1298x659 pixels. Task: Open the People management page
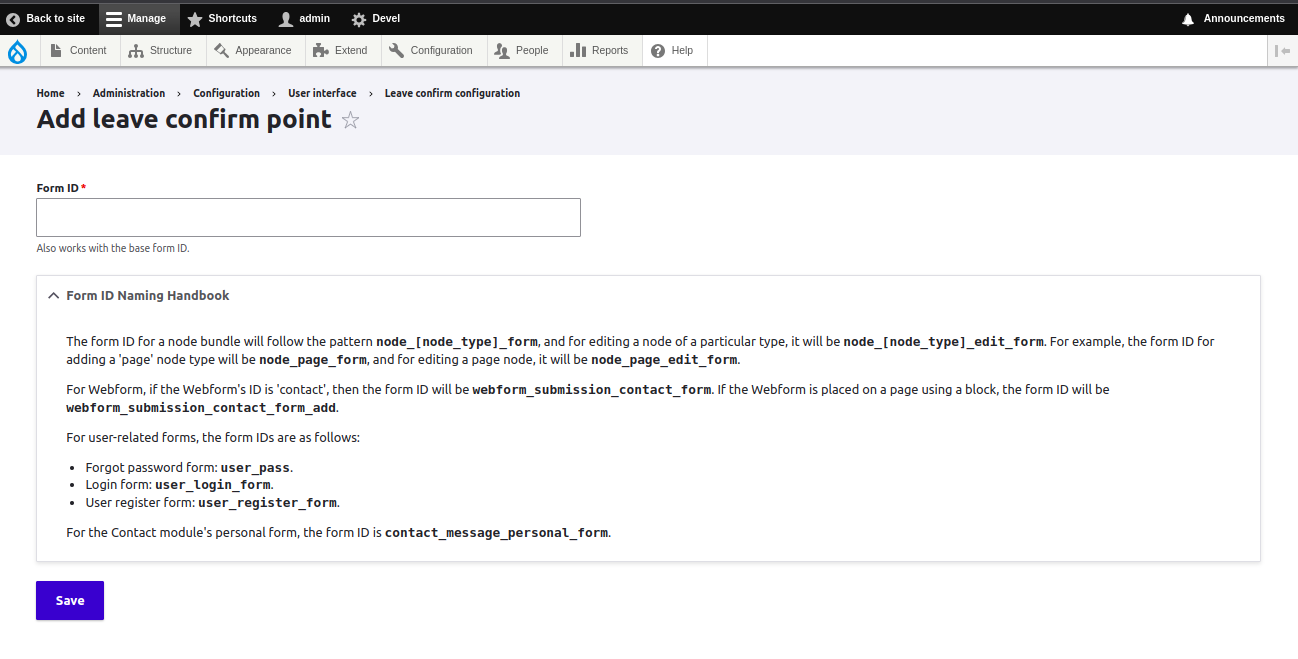[523, 50]
